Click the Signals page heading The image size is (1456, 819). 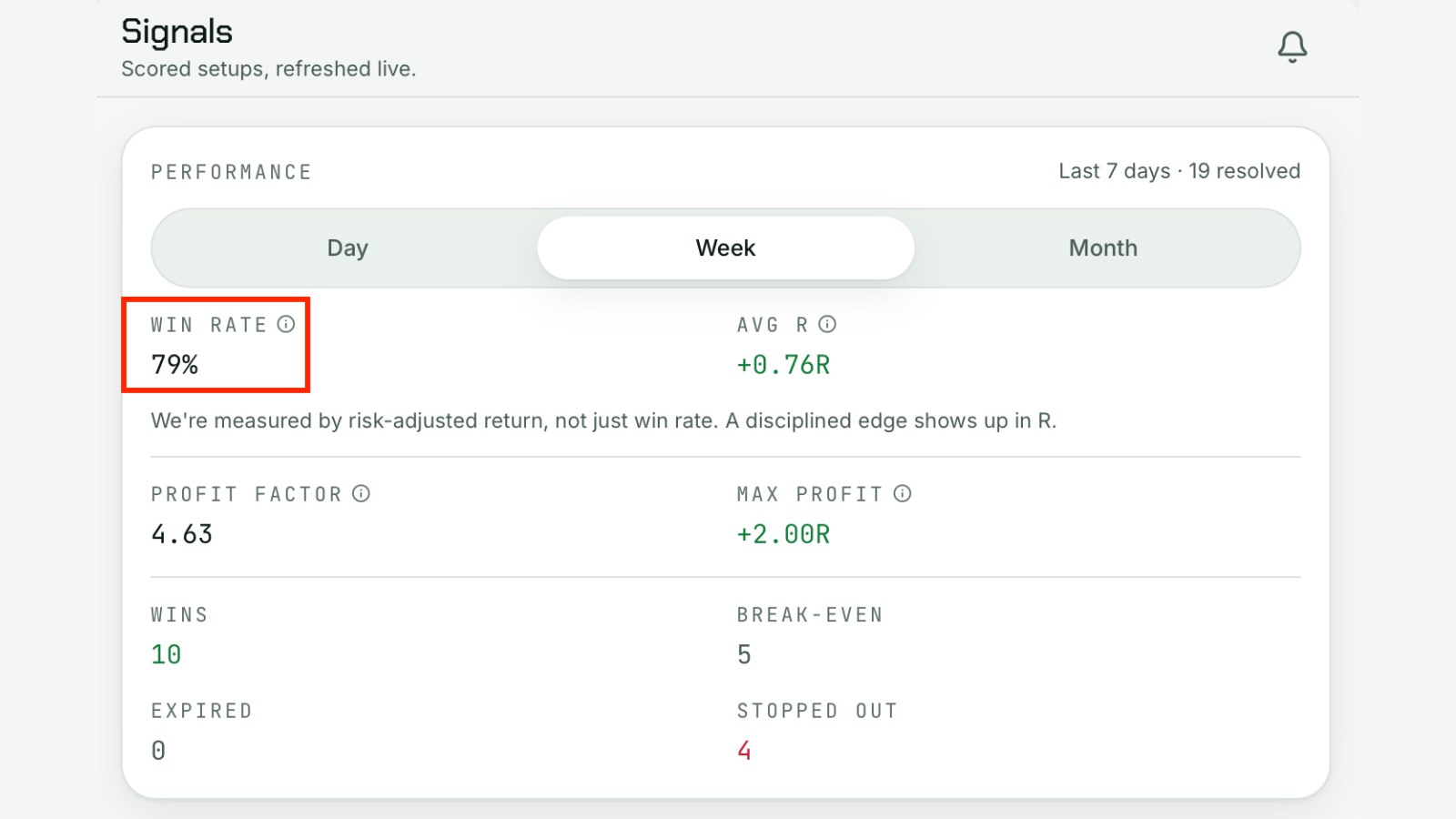point(177,32)
